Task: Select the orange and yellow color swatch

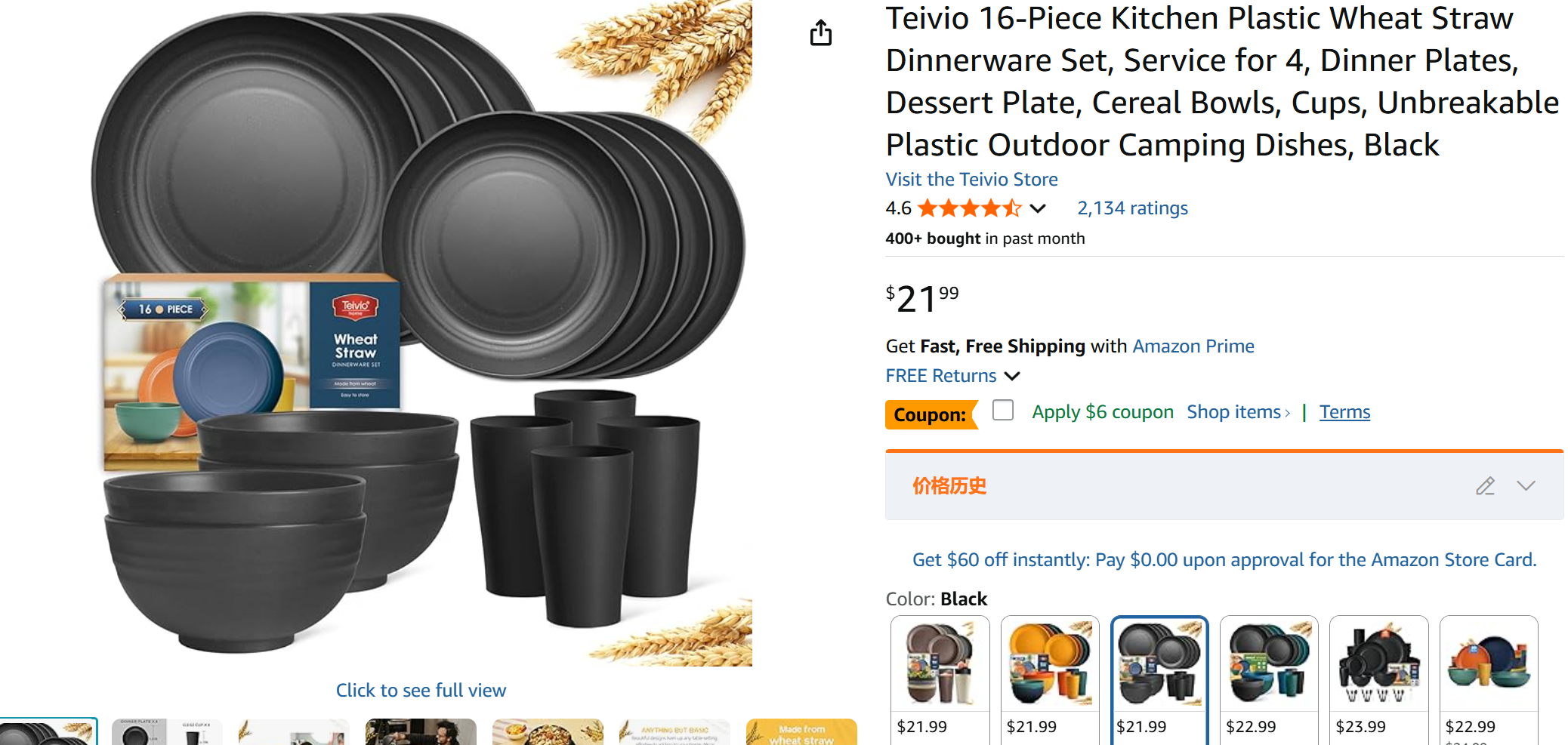Action: (1049, 664)
